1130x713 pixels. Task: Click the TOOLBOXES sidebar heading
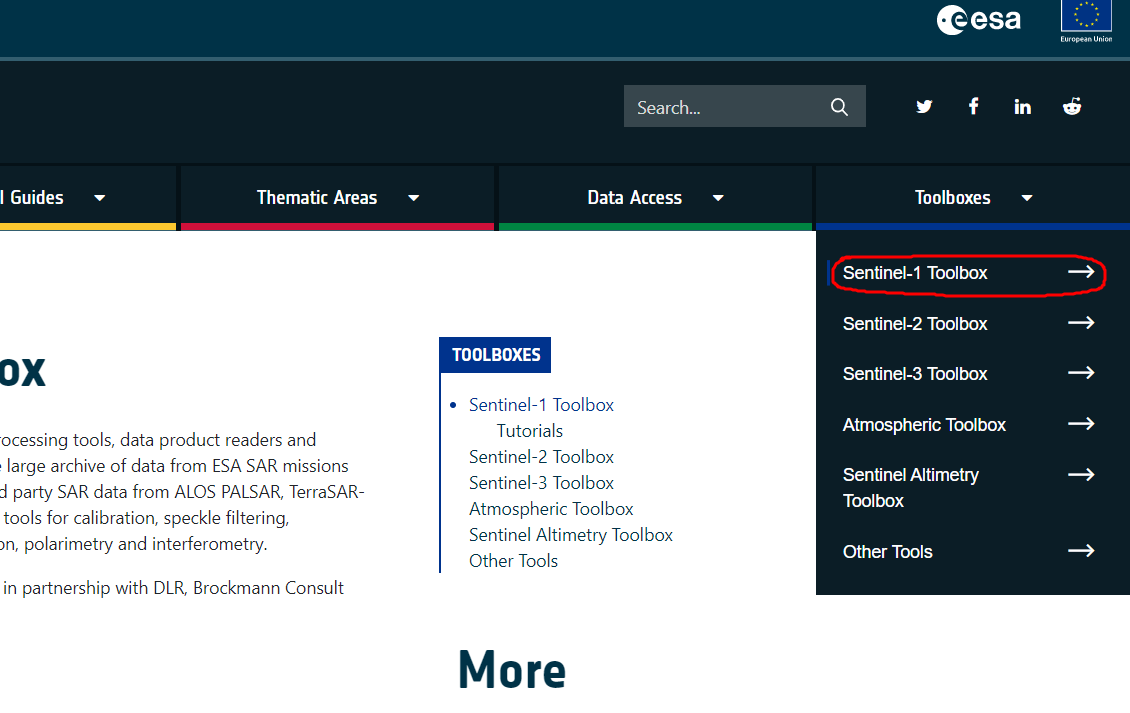tap(496, 355)
